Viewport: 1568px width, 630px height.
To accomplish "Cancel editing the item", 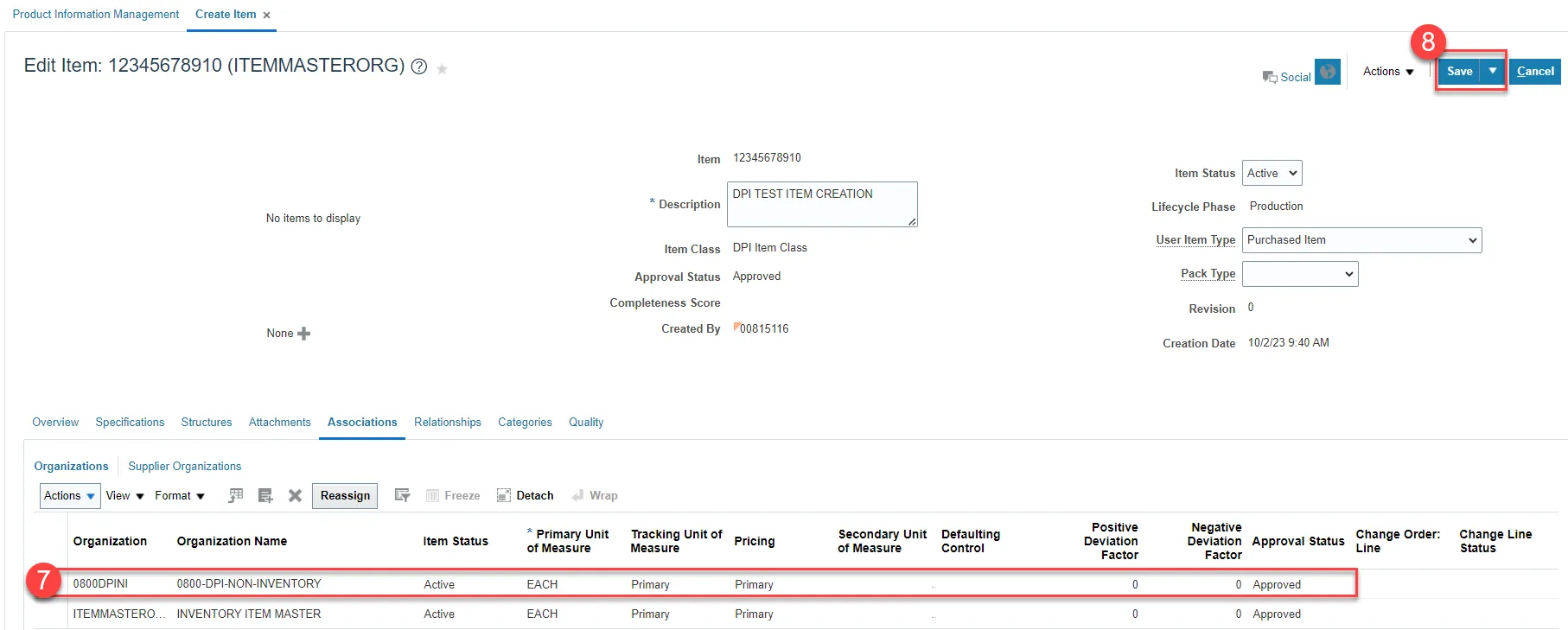I will tap(1535, 72).
